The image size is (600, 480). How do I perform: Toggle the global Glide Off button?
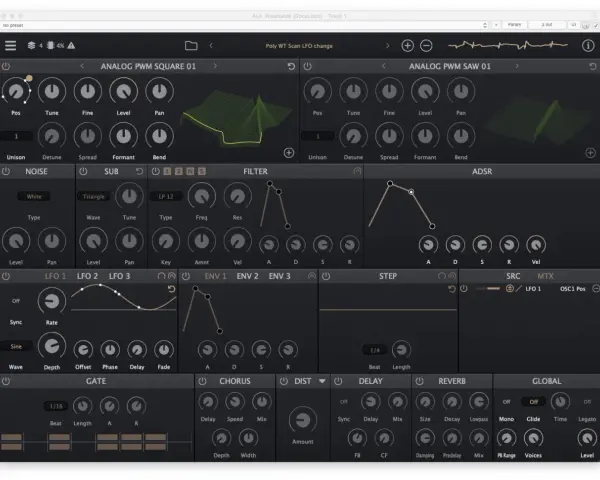point(533,402)
